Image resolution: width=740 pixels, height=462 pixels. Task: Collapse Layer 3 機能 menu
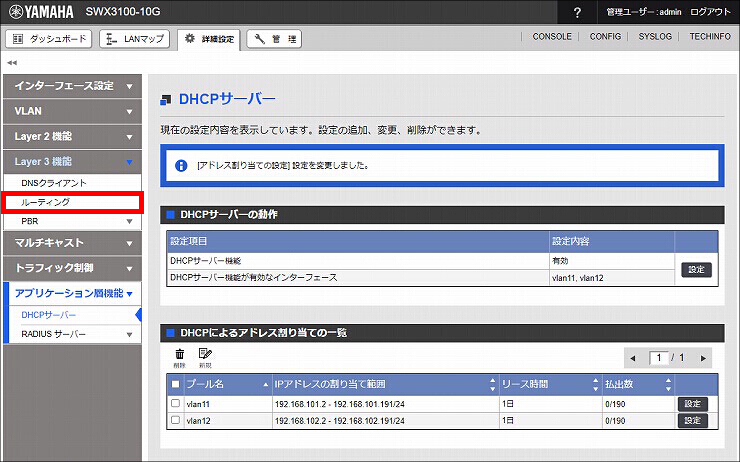(x=72, y=161)
